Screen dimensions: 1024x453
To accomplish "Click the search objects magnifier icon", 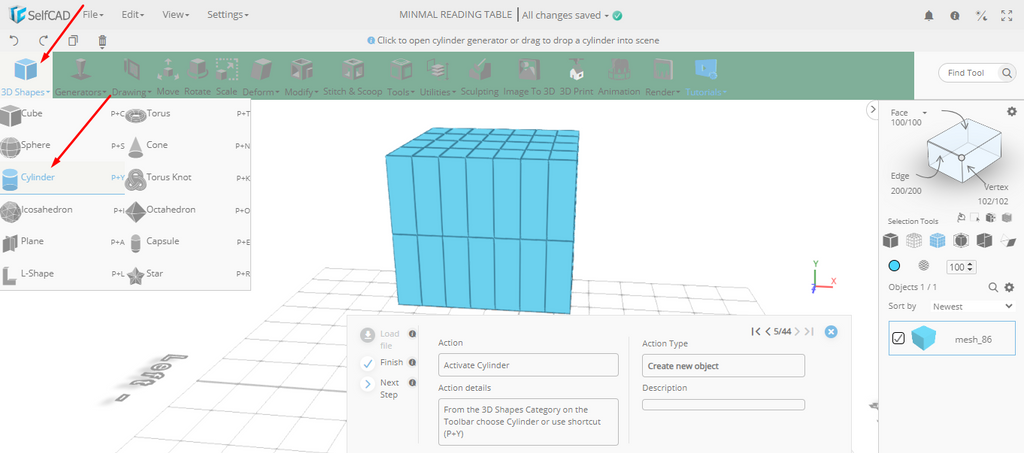I will (x=994, y=287).
